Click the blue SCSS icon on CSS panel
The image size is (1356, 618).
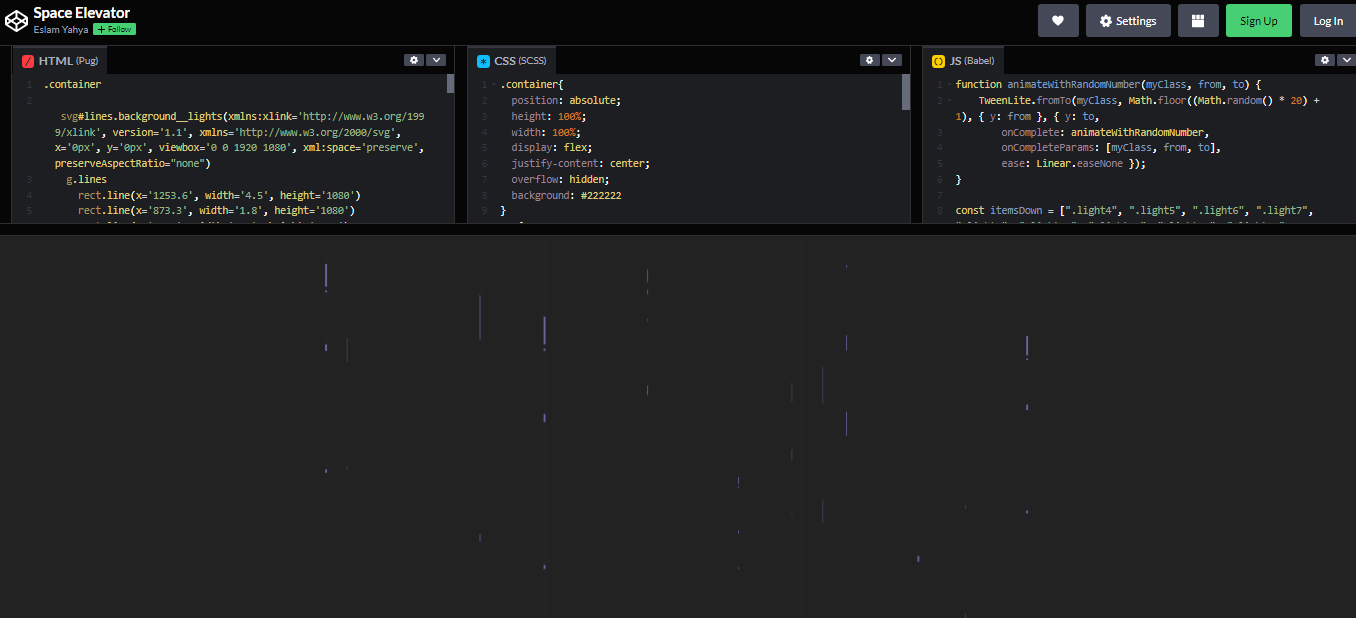[x=483, y=60]
